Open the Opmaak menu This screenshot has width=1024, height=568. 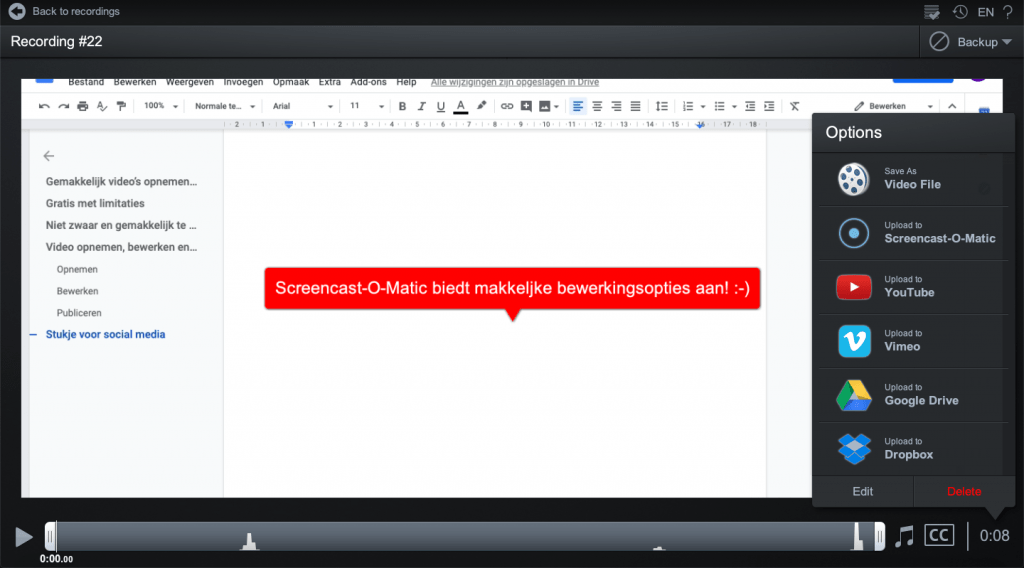(291, 82)
